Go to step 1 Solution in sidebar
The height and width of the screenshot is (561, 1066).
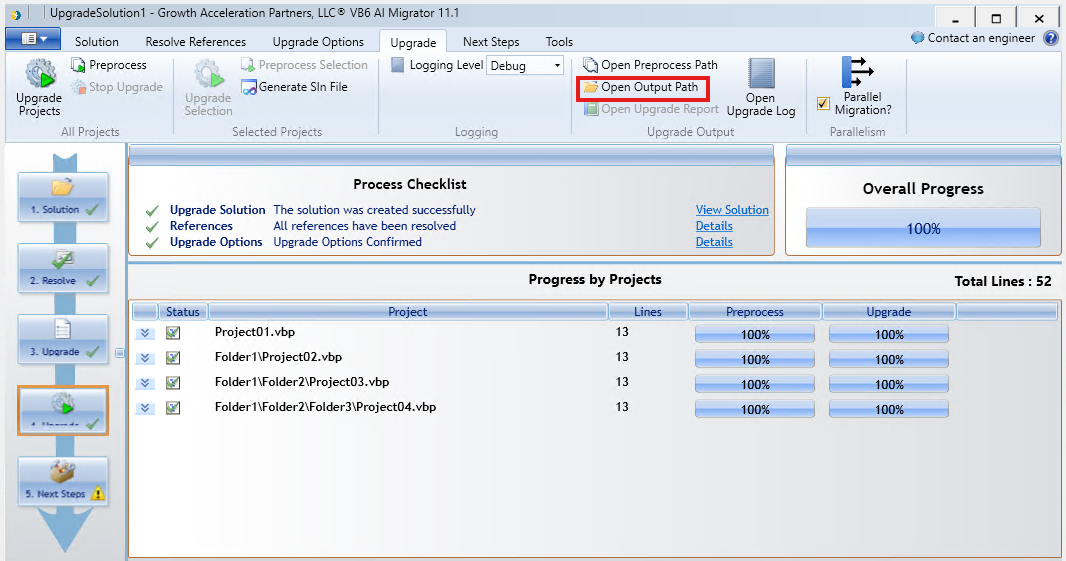[63, 196]
